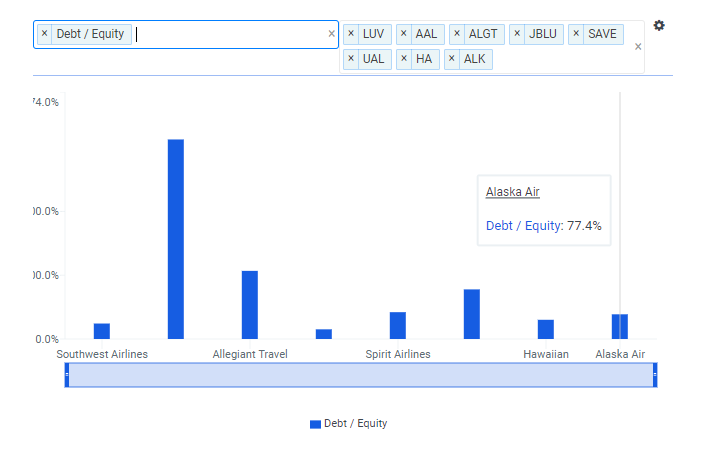Click the right handle of range slider
Viewport: 703px width, 449px height.
(655, 375)
